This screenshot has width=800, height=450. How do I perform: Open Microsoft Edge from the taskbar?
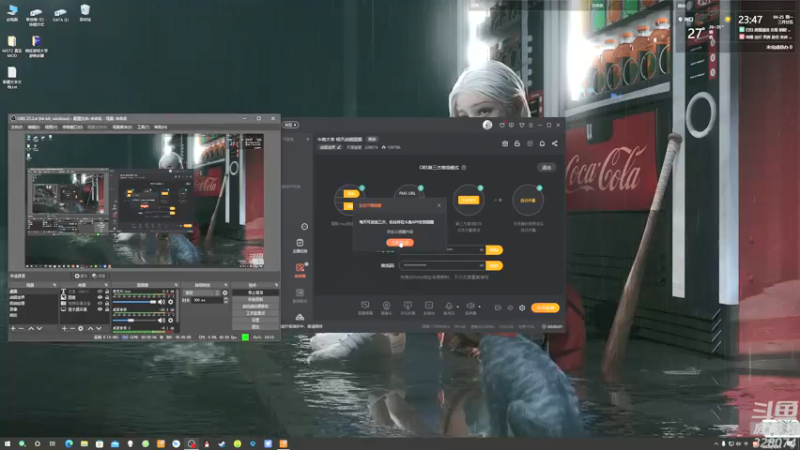coord(69,444)
